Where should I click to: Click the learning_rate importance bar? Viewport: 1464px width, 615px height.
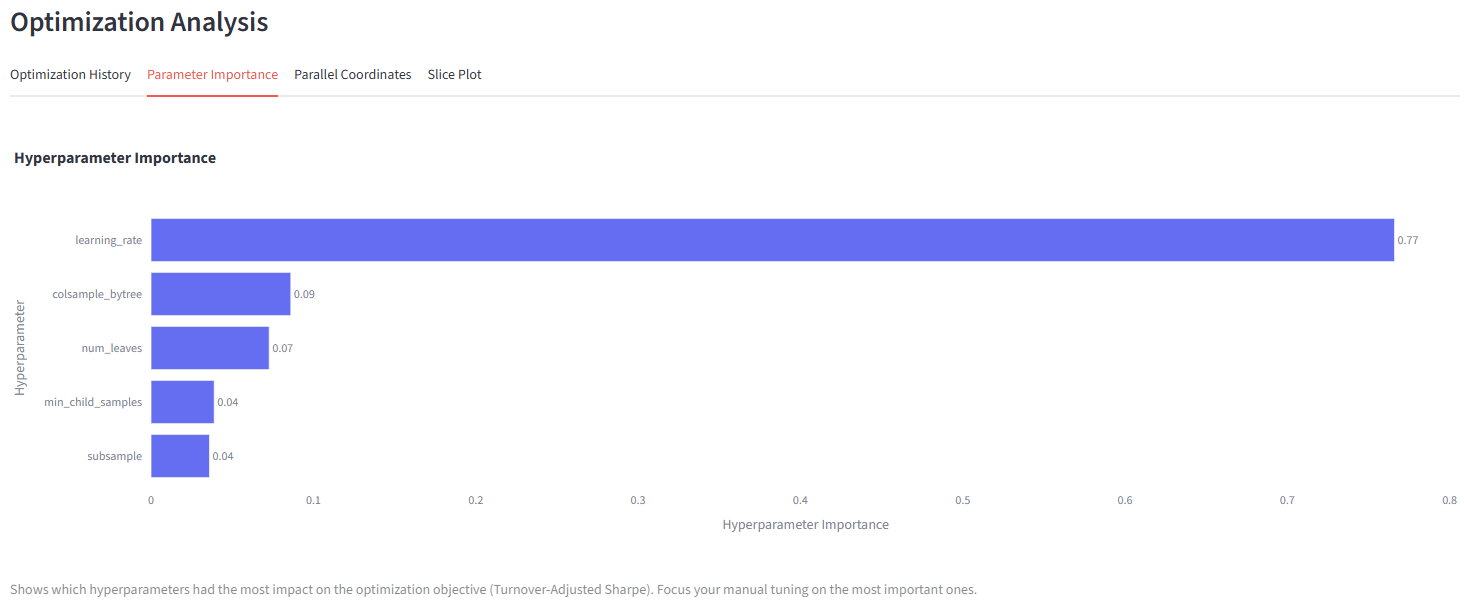771,240
